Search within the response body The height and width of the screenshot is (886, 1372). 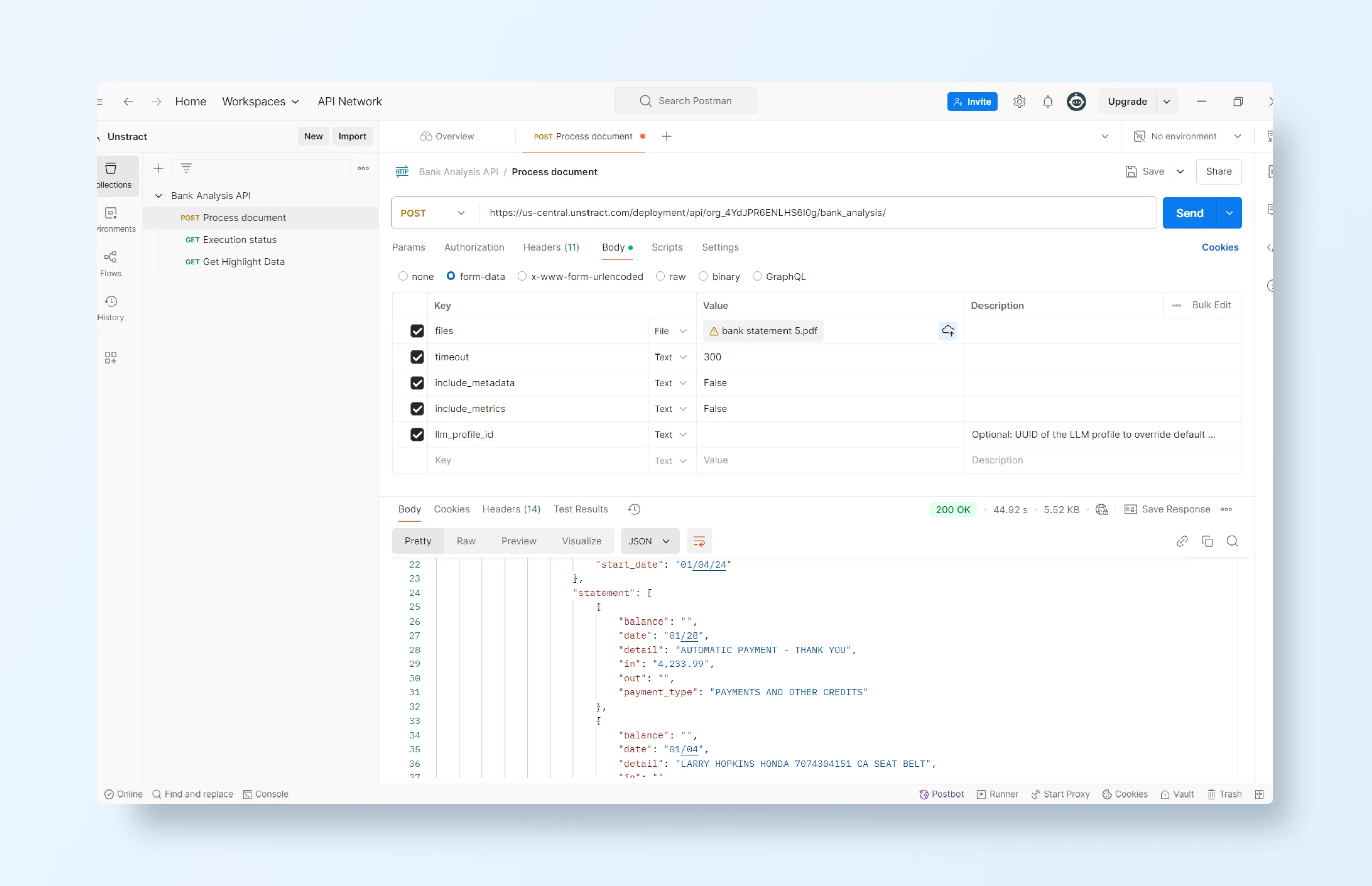tap(1233, 541)
